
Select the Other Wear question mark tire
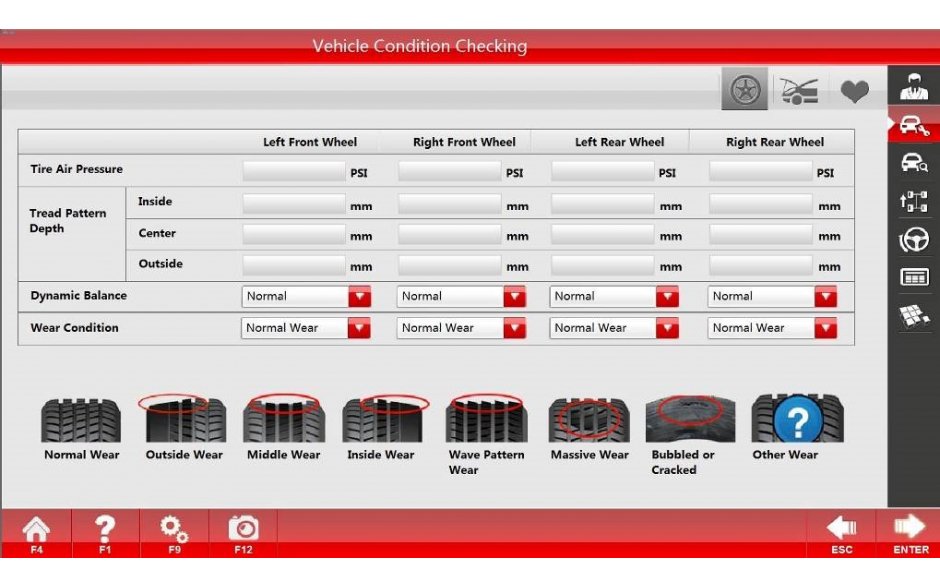click(797, 419)
